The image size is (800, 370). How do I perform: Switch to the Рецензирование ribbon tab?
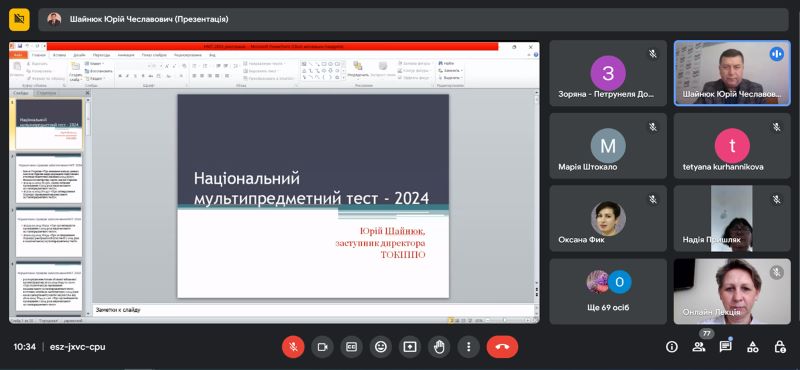tap(188, 55)
